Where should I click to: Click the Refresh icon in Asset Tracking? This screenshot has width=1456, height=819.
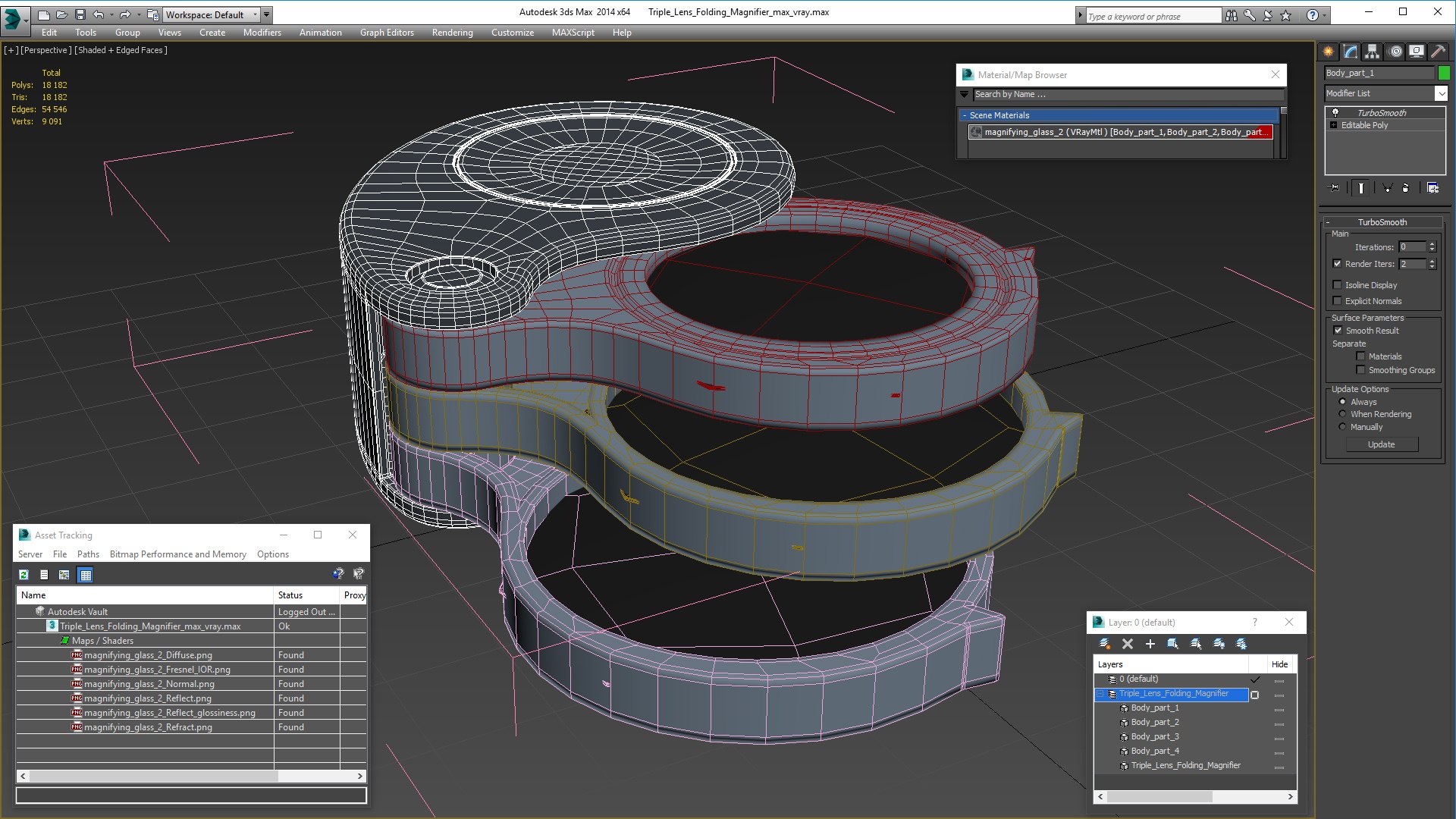tap(24, 575)
